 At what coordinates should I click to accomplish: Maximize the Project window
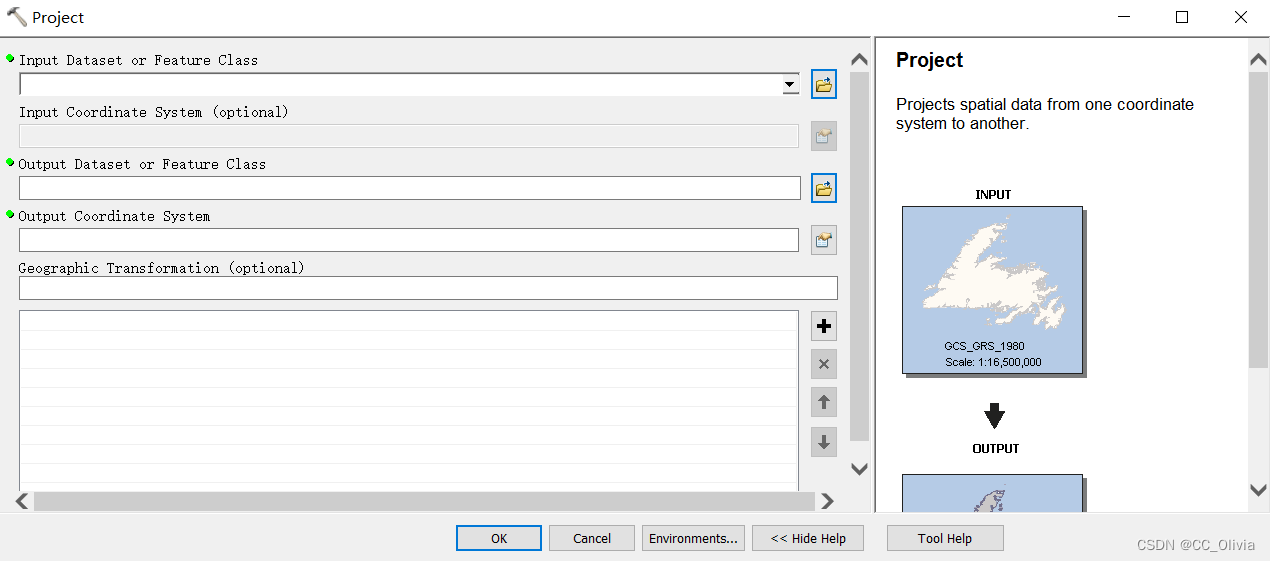pos(1182,17)
